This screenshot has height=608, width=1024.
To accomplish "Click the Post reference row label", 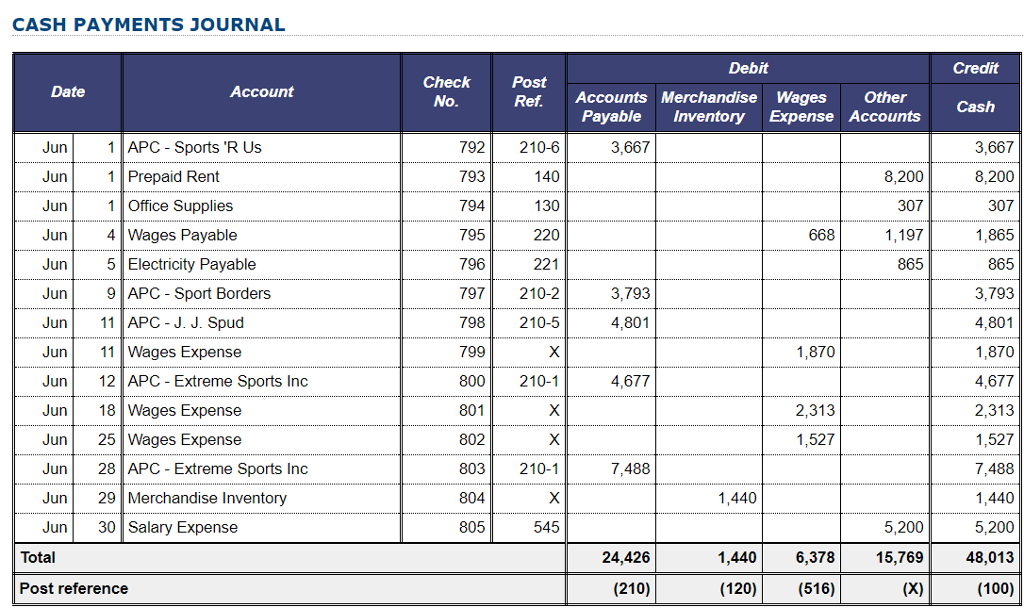I will [74, 589].
